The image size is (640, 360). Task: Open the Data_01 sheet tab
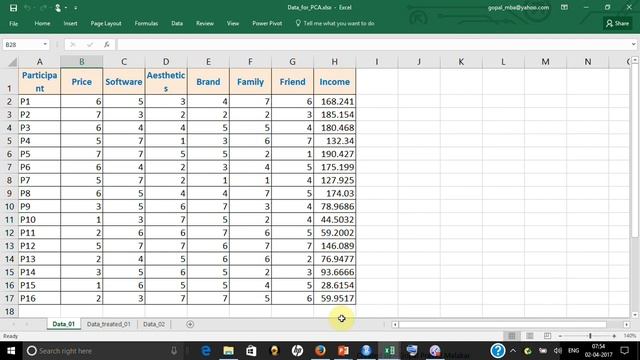coord(63,324)
